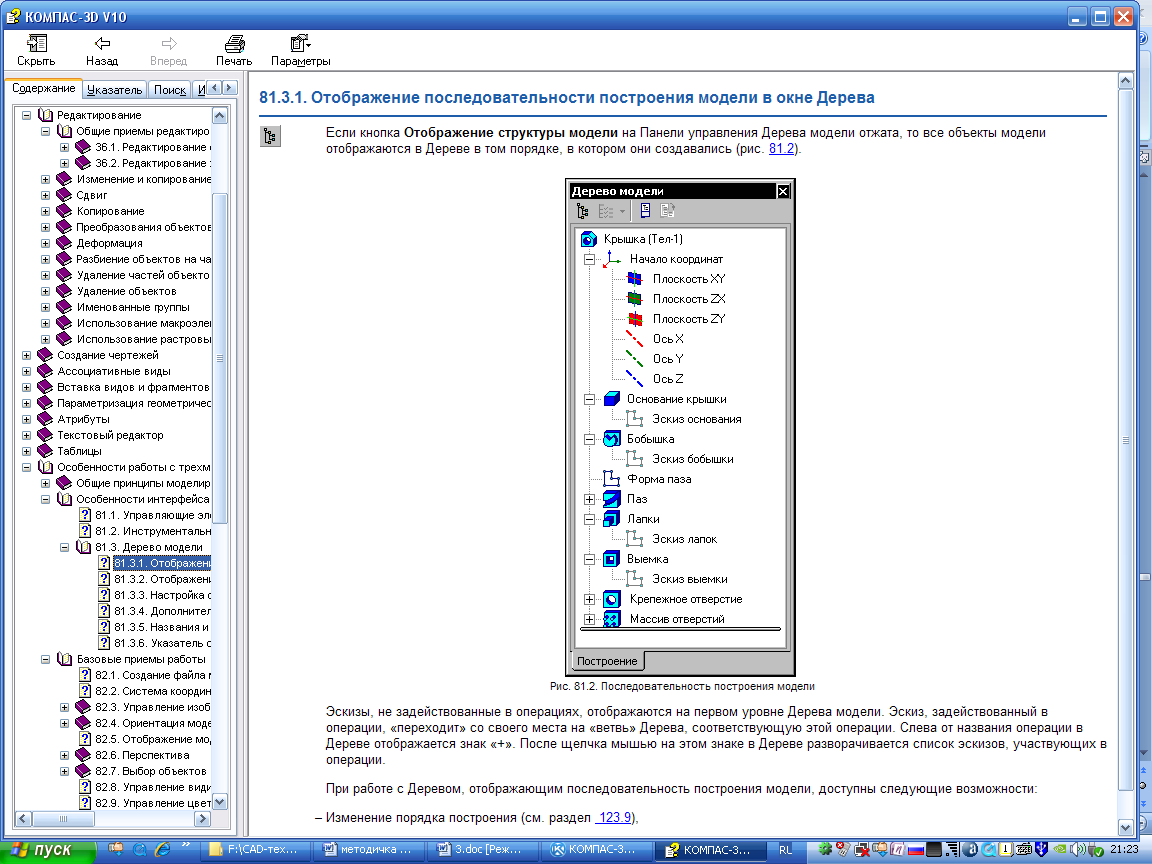The image size is (1152, 864).
Task: Collapse the Особенности интерфейса node
Action: click(46, 499)
